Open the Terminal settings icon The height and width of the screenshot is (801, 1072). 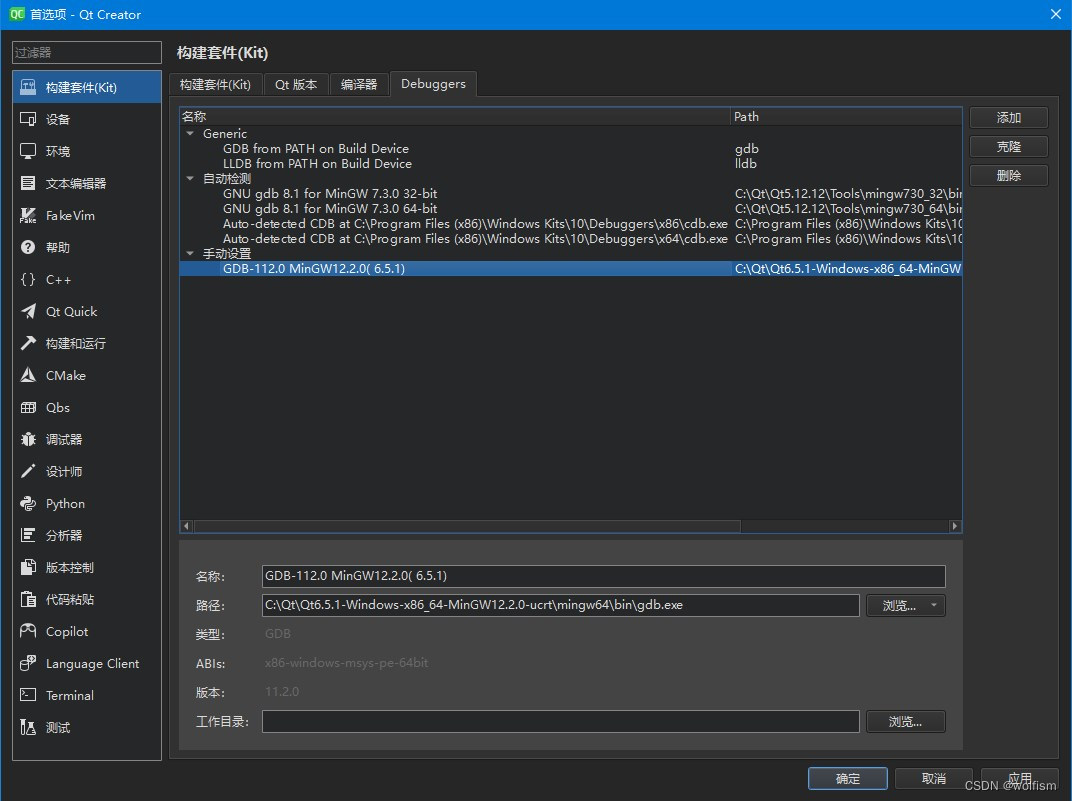pyautogui.click(x=28, y=695)
